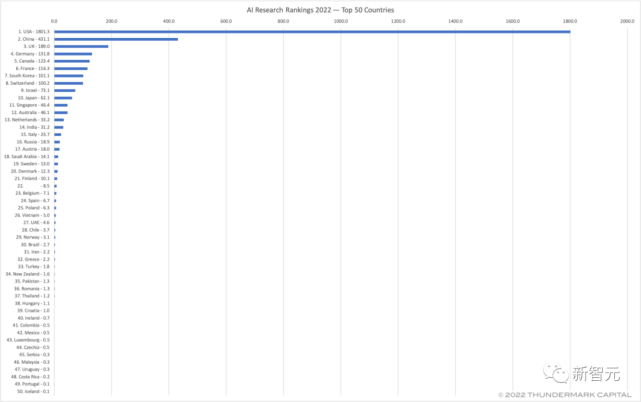Click the USA bar in the chart
The width and height of the screenshot is (641, 402).
pos(312,32)
